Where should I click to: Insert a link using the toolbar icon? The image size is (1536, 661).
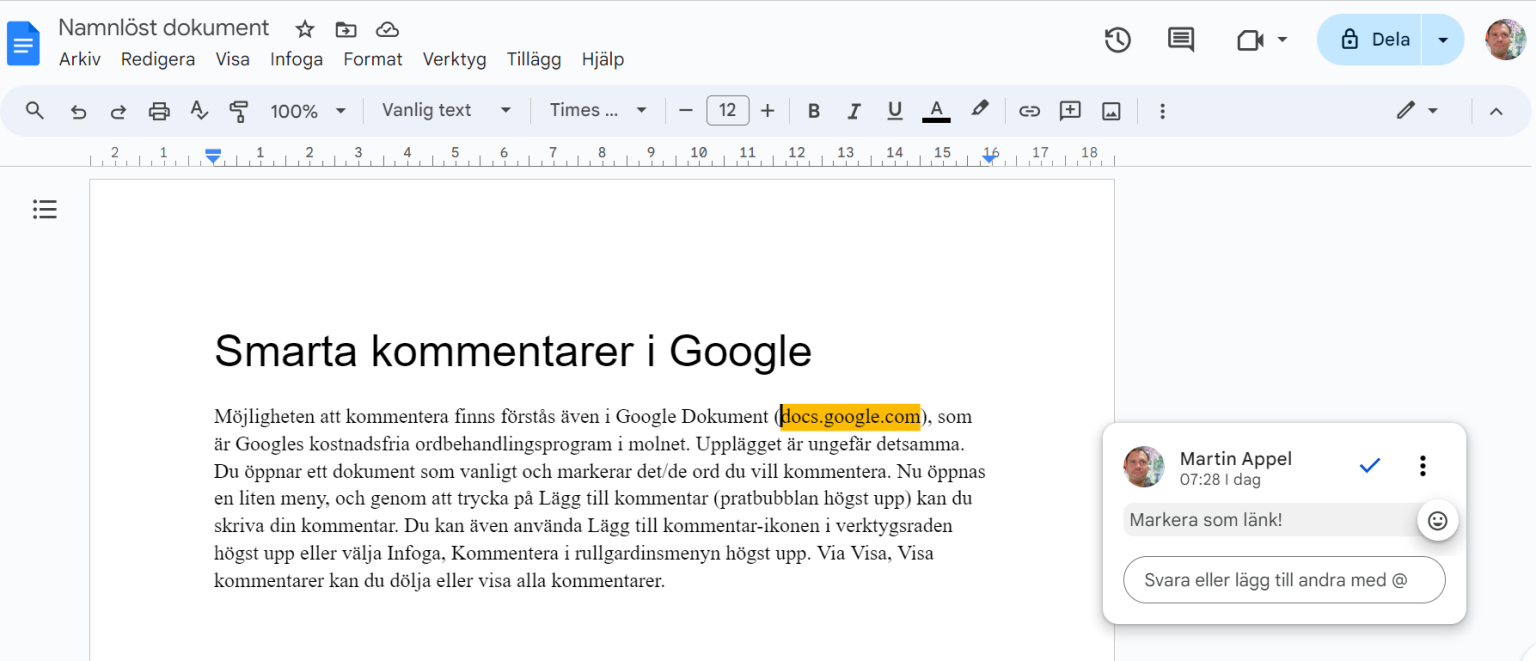pos(1029,110)
